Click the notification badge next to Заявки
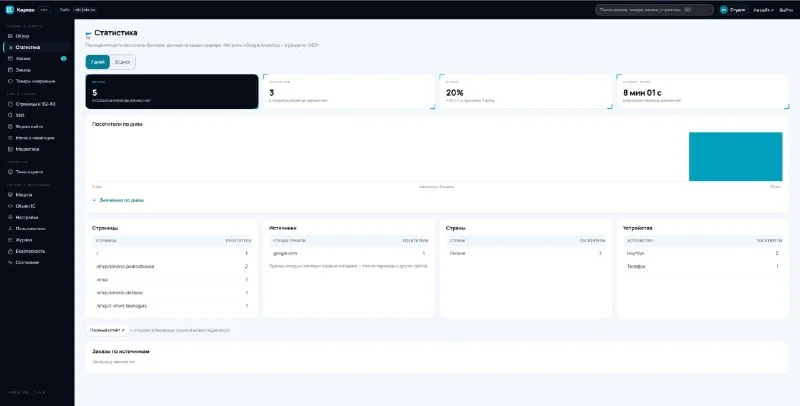The height and width of the screenshot is (406, 800). pos(64,59)
